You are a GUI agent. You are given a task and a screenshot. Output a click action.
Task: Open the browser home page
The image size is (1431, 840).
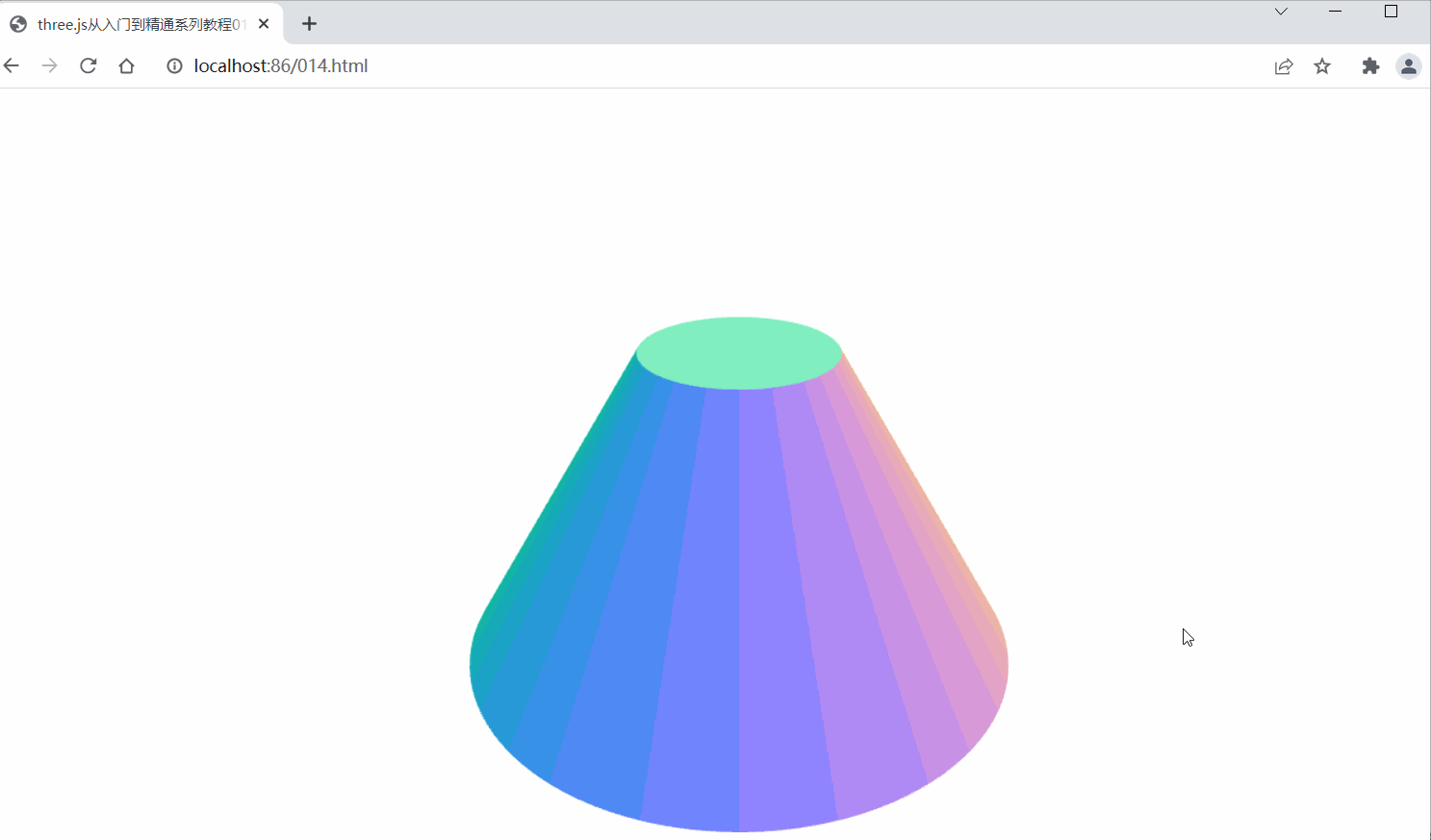pyautogui.click(x=126, y=65)
